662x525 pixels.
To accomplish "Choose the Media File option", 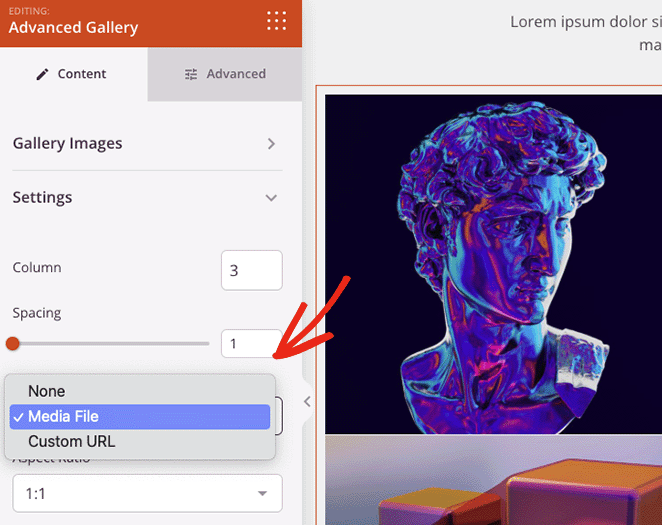I will click(x=140, y=417).
